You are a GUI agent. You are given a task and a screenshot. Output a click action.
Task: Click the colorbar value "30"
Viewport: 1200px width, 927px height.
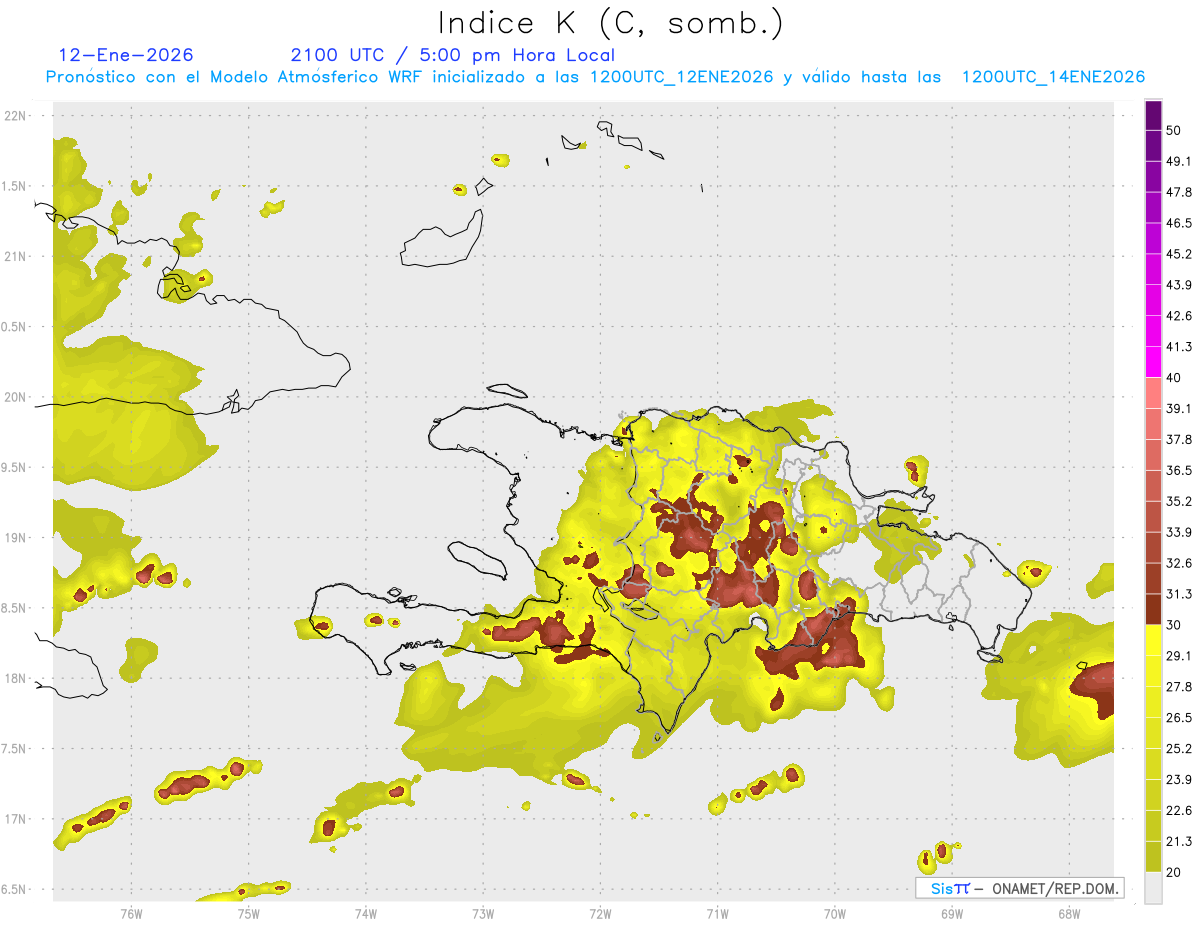pyautogui.click(x=1174, y=625)
